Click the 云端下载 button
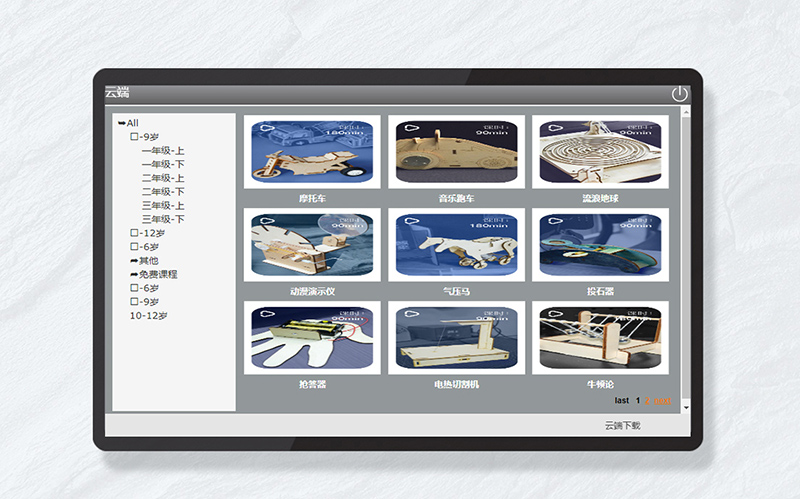 click(622, 426)
